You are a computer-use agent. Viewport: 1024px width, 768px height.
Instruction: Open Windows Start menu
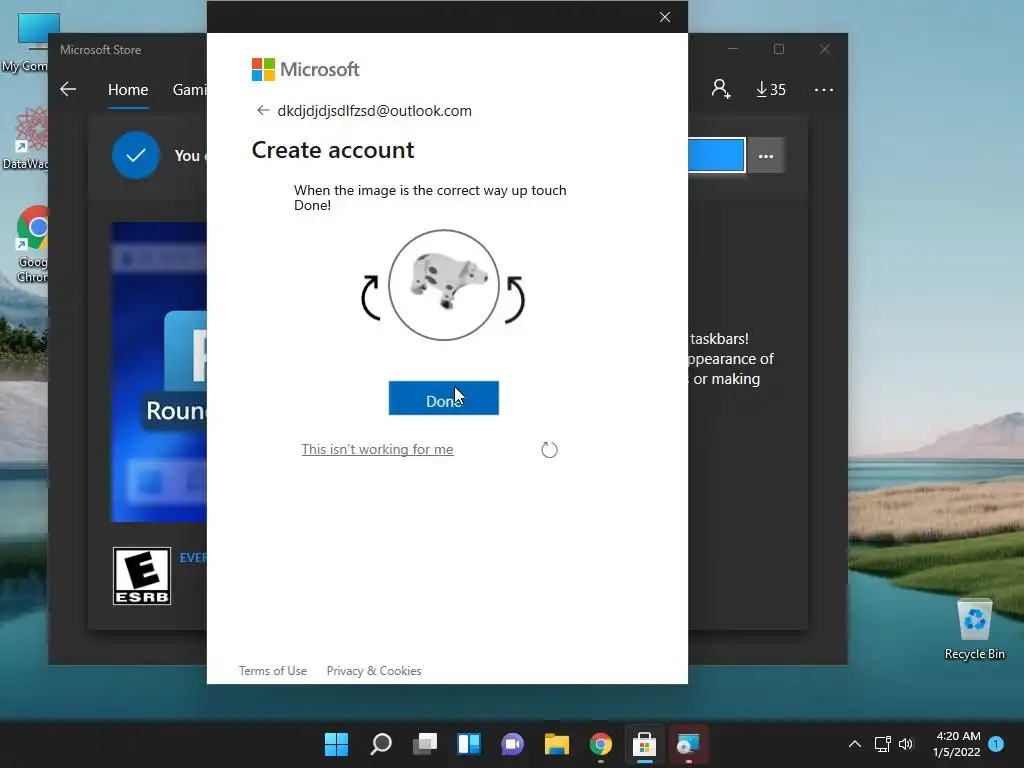tap(336, 744)
